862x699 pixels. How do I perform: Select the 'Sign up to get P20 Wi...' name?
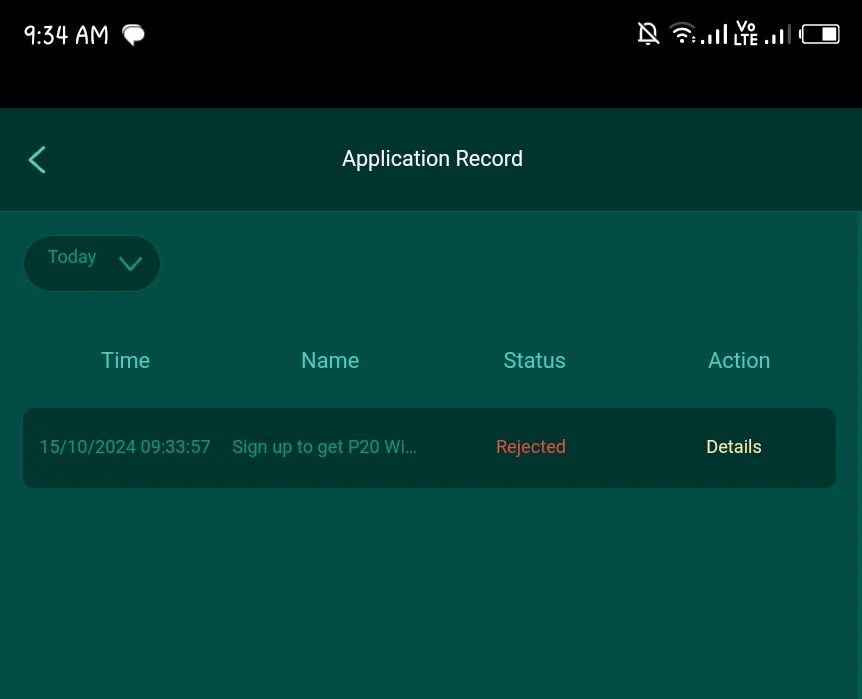coord(324,447)
